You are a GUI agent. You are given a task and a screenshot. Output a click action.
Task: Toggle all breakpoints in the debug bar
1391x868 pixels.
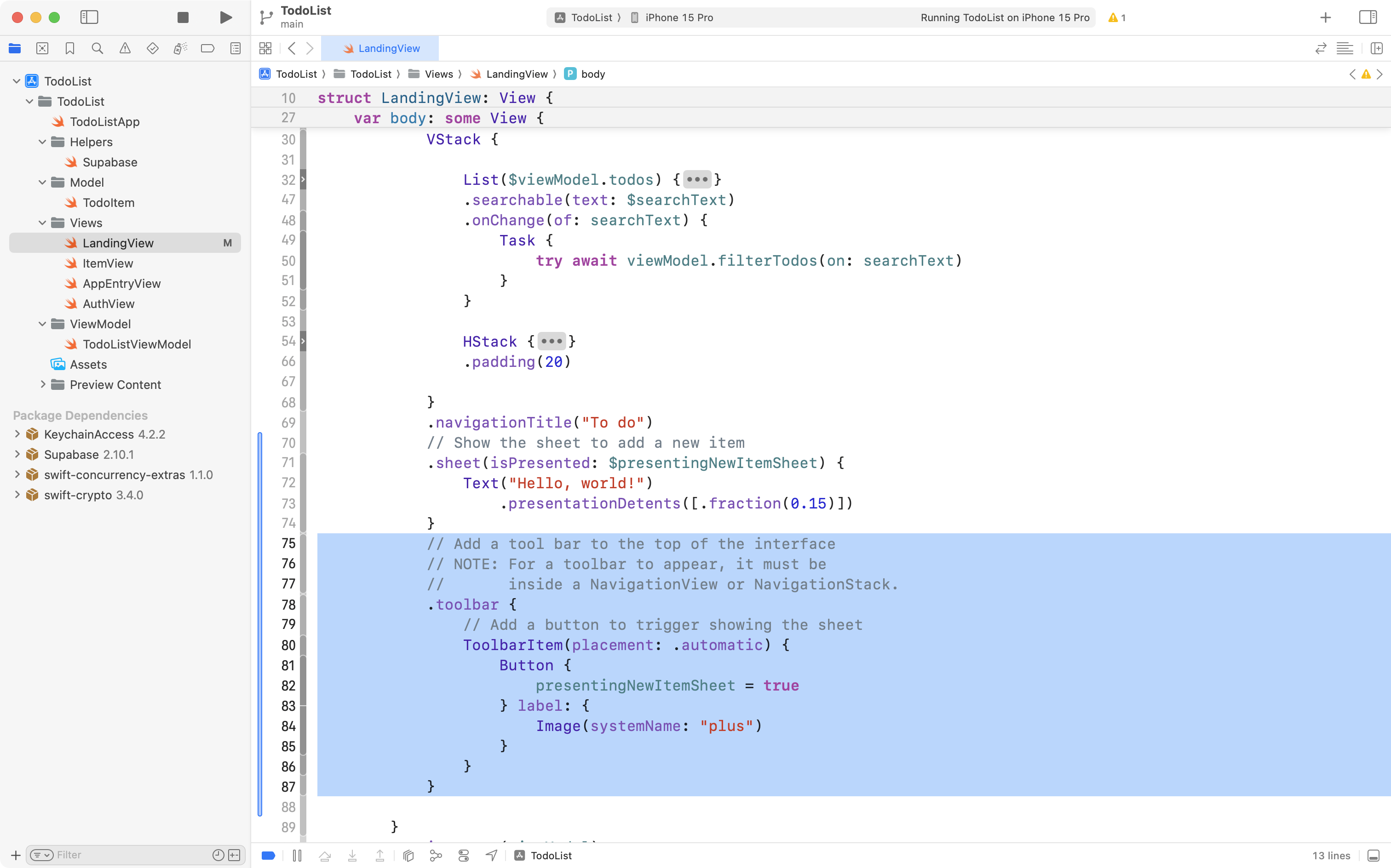coord(268,855)
